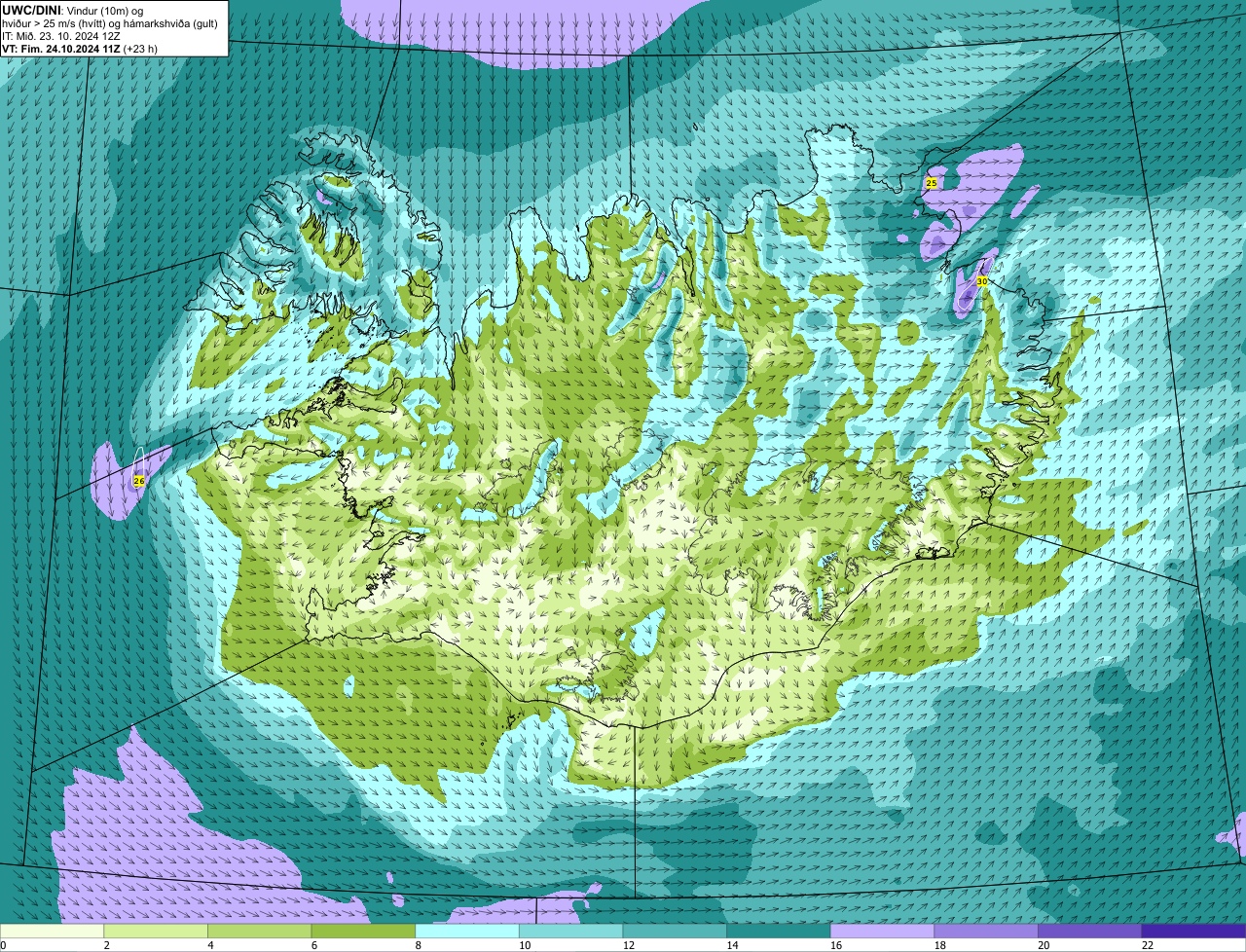Click the 'UWC/DINI: Vindur (10m) og' title line

click(x=72, y=10)
